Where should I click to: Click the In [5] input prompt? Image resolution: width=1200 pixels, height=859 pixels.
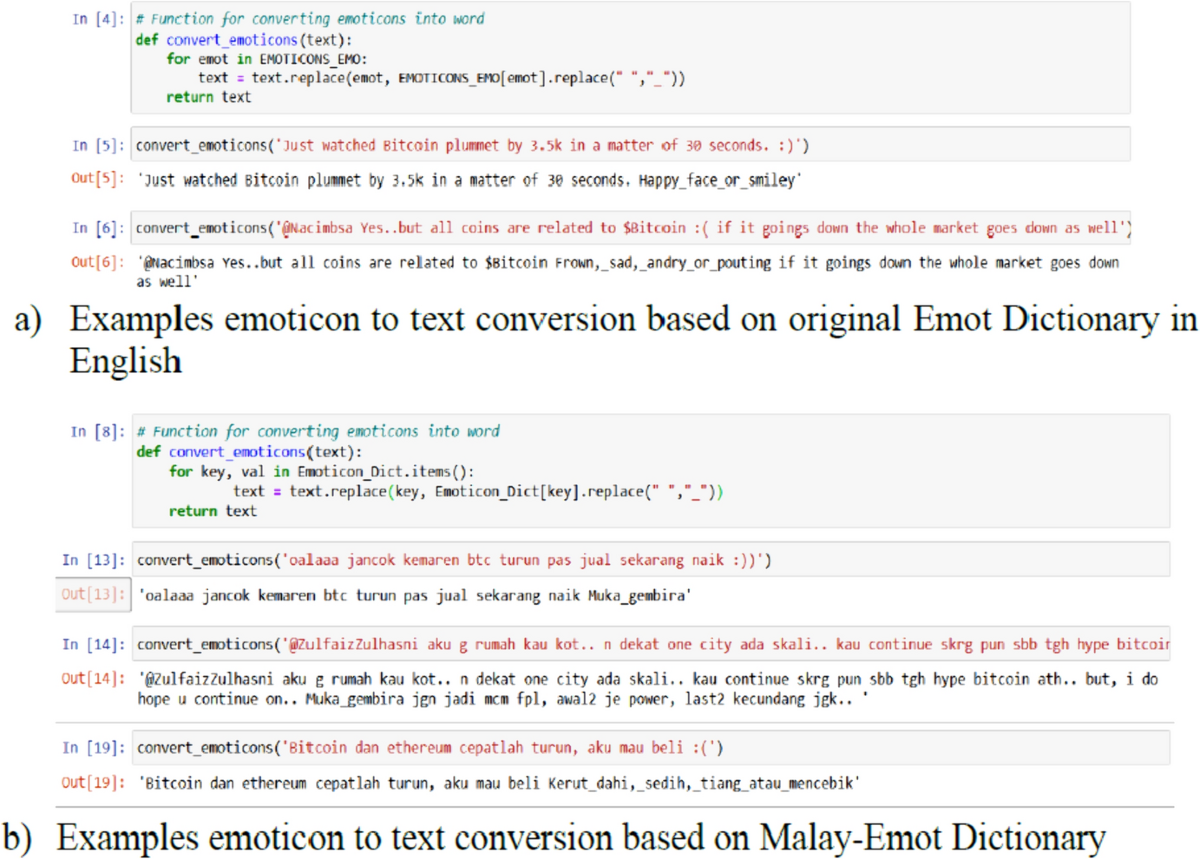(97, 144)
